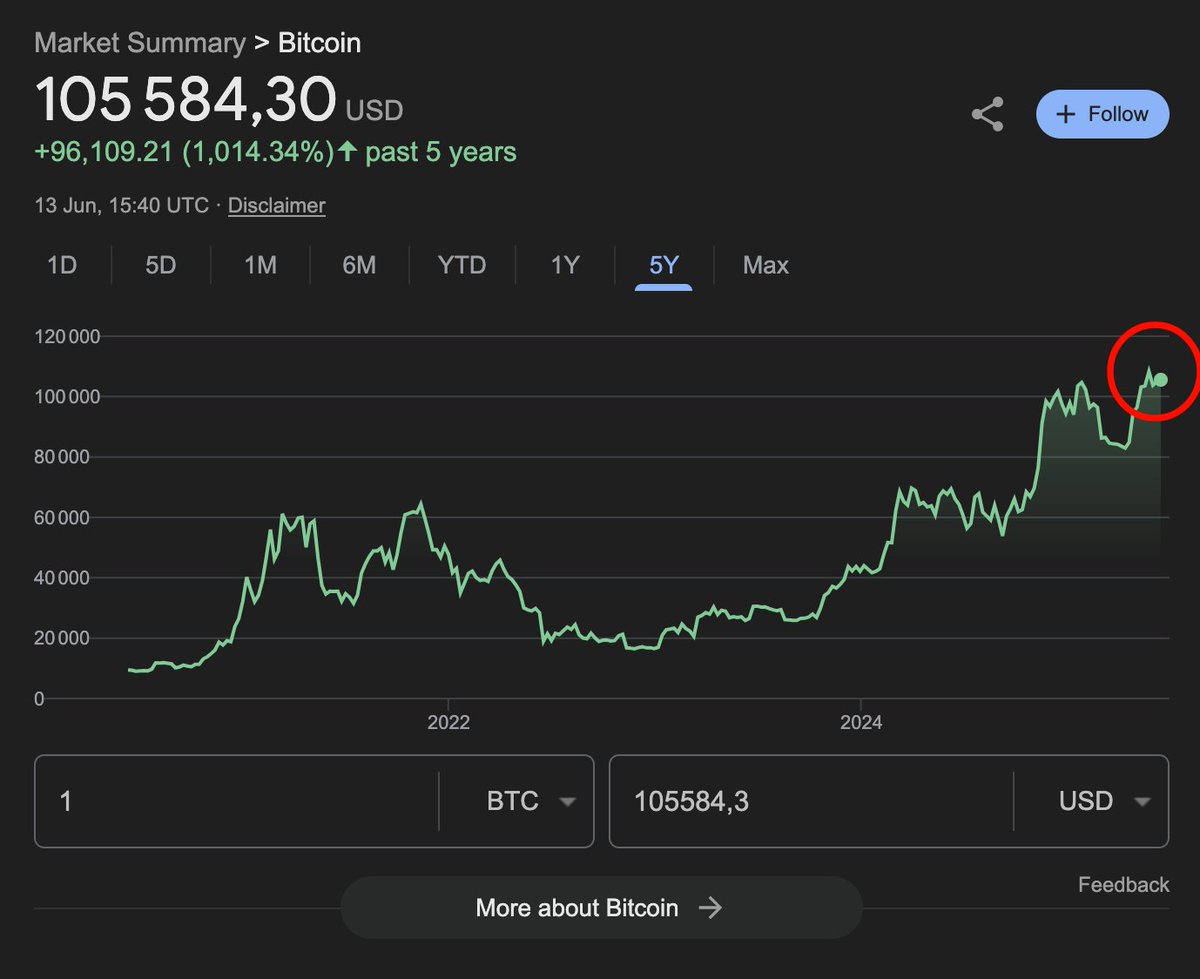This screenshot has width=1200, height=979.
Task: Click the Feedback link
Action: pos(1123,885)
